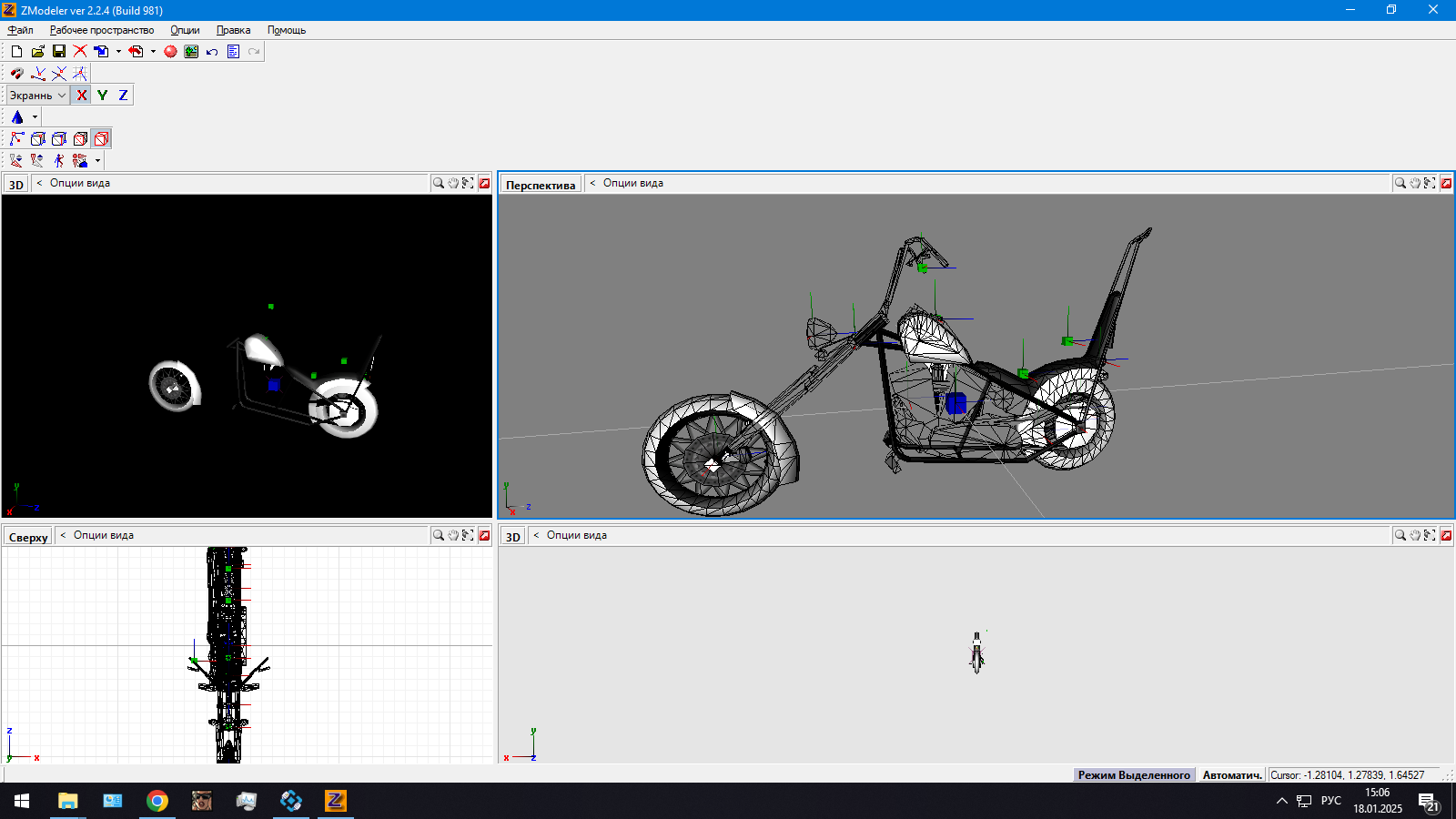Screen dimensions: 1456x819
Task: Open the Файл menu
Action: tap(20, 30)
